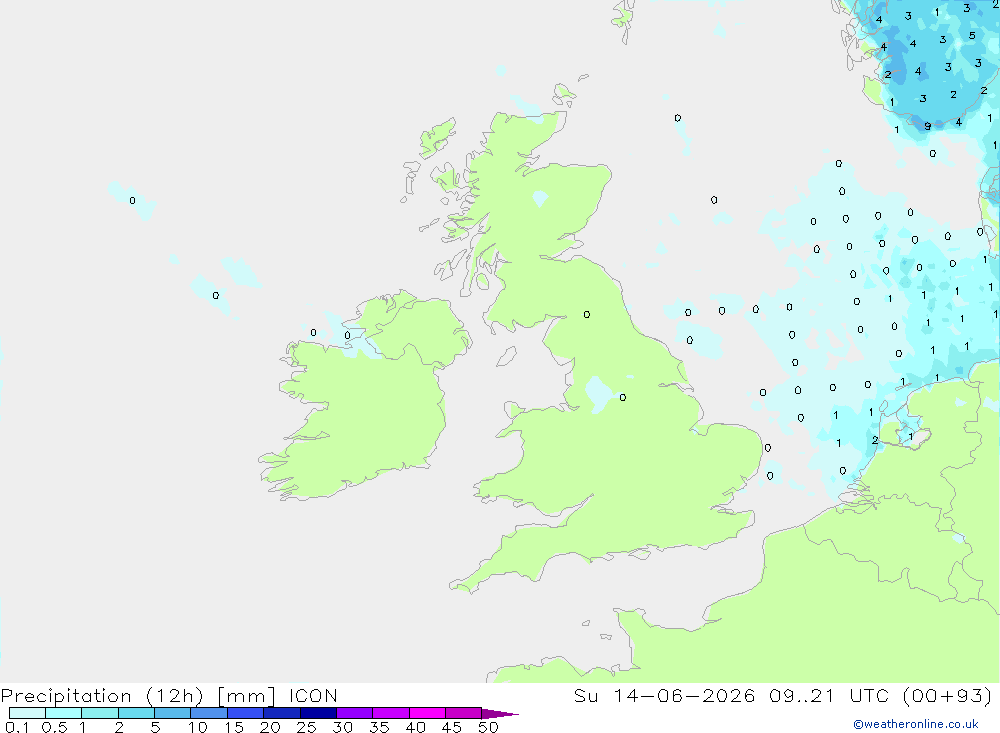Pick the 15–20 mm blue legend swatch
Image resolution: width=1000 pixels, height=733 pixels.
coord(246,713)
